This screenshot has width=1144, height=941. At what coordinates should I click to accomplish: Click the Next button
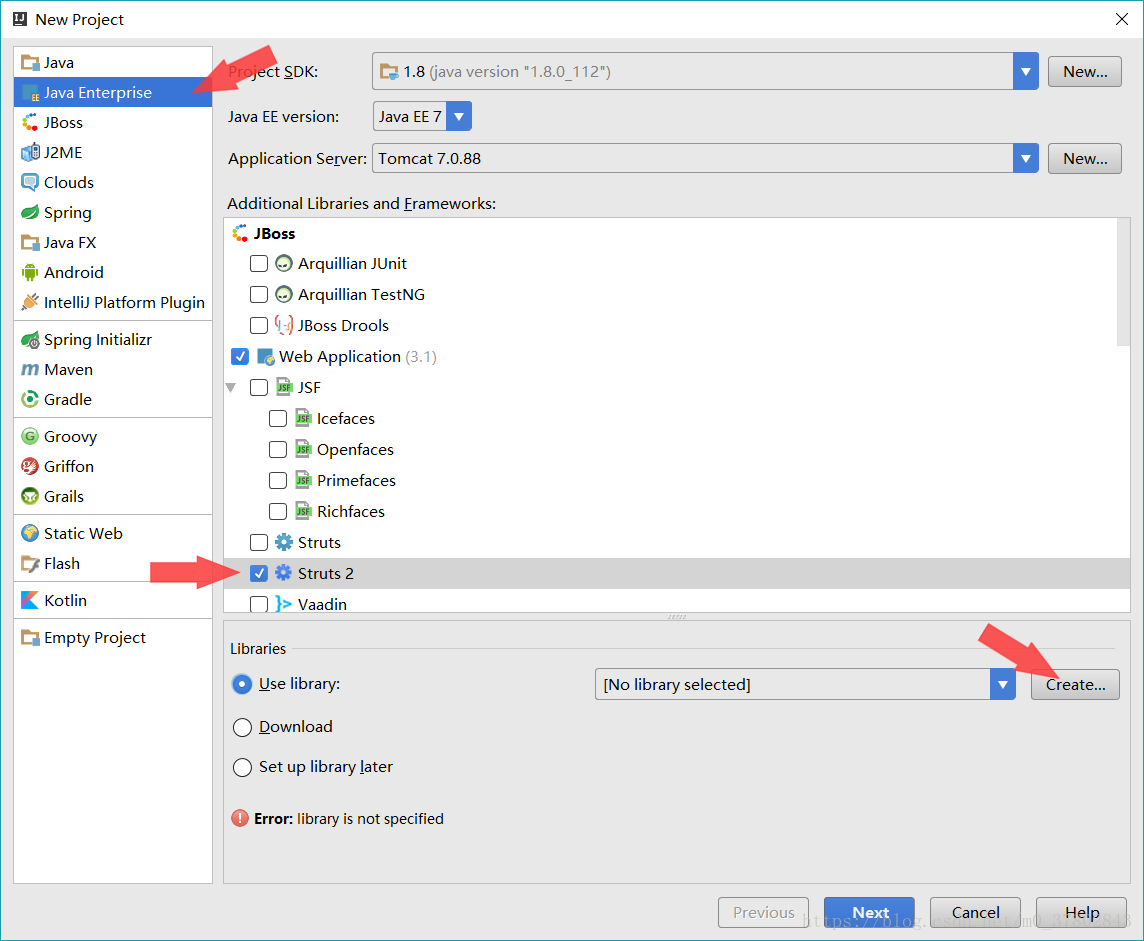pos(869,912)
